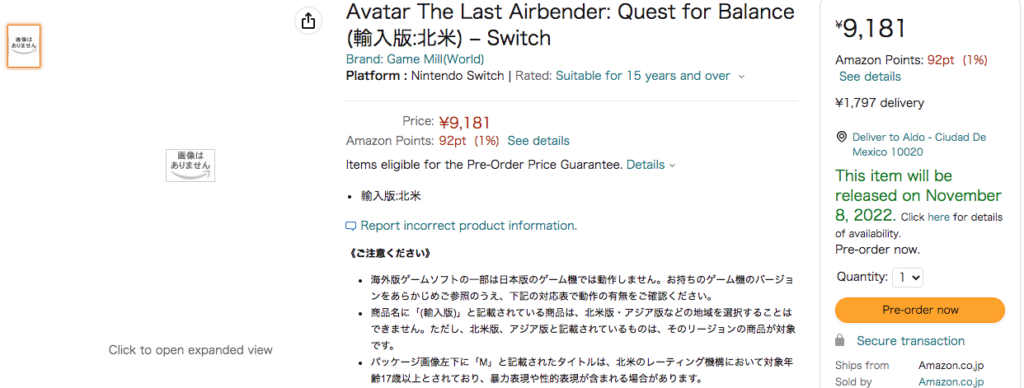1024x388 pixels.
Task: Click the Pre-order now button
Action: coord(920,310)
